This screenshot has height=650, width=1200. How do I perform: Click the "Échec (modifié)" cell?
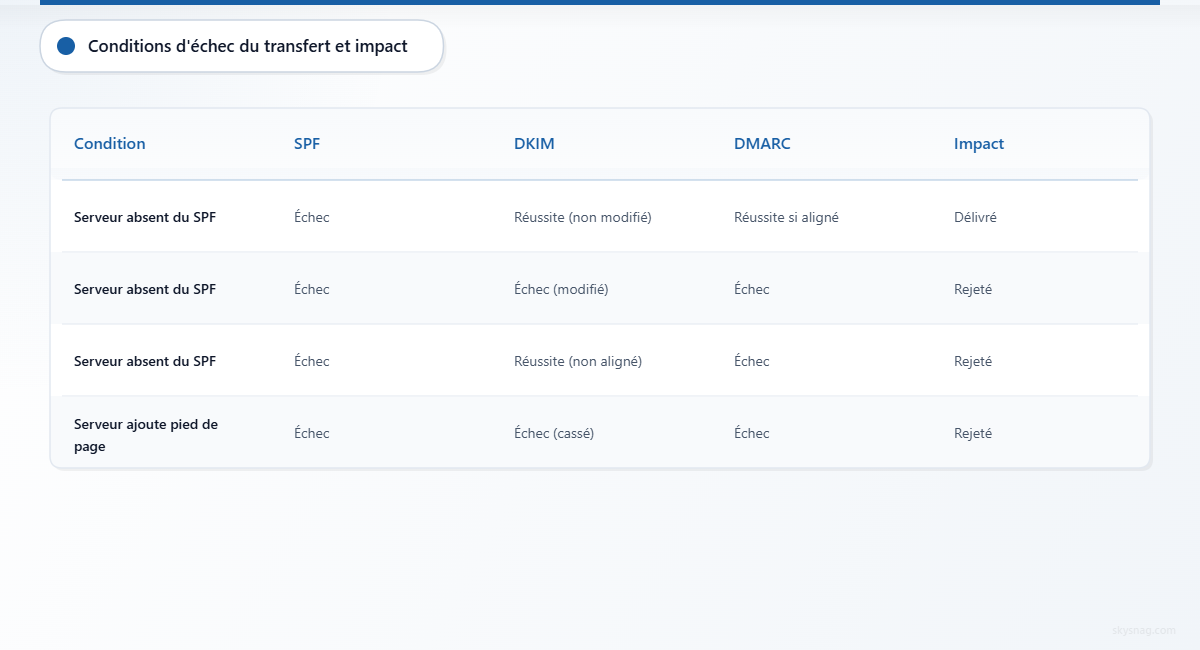pyautogui.click(x=561, y=289)
